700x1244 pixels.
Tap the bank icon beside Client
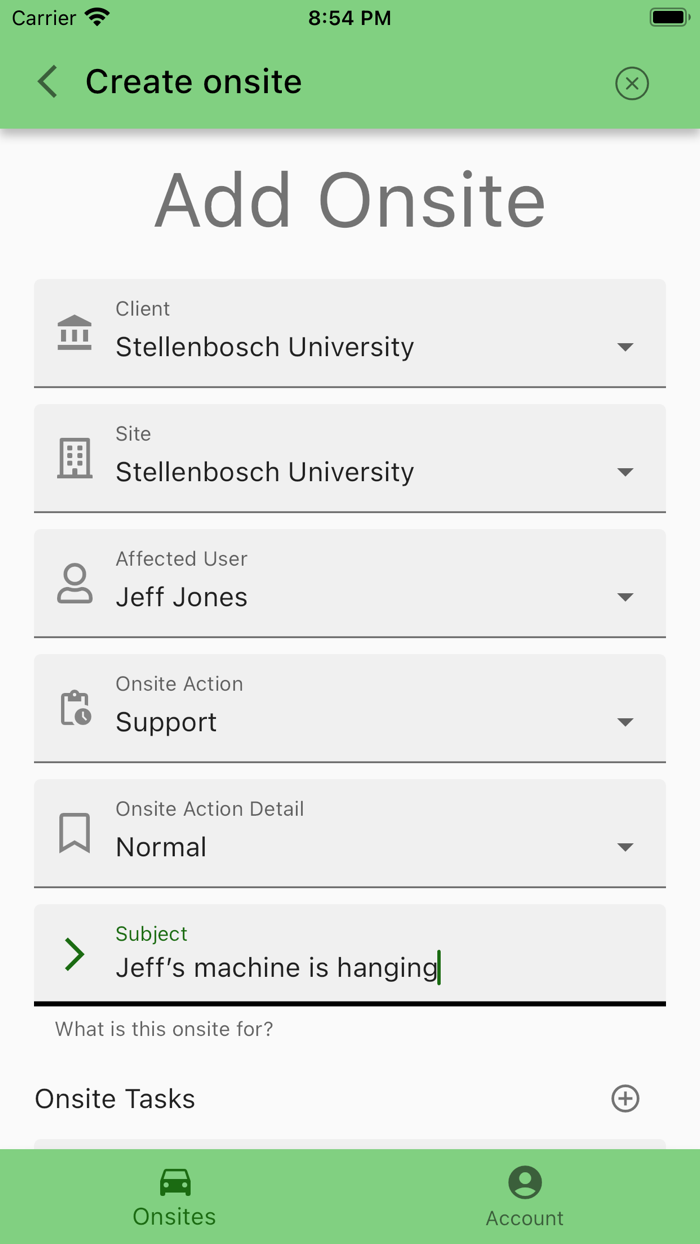coord(75,333)
